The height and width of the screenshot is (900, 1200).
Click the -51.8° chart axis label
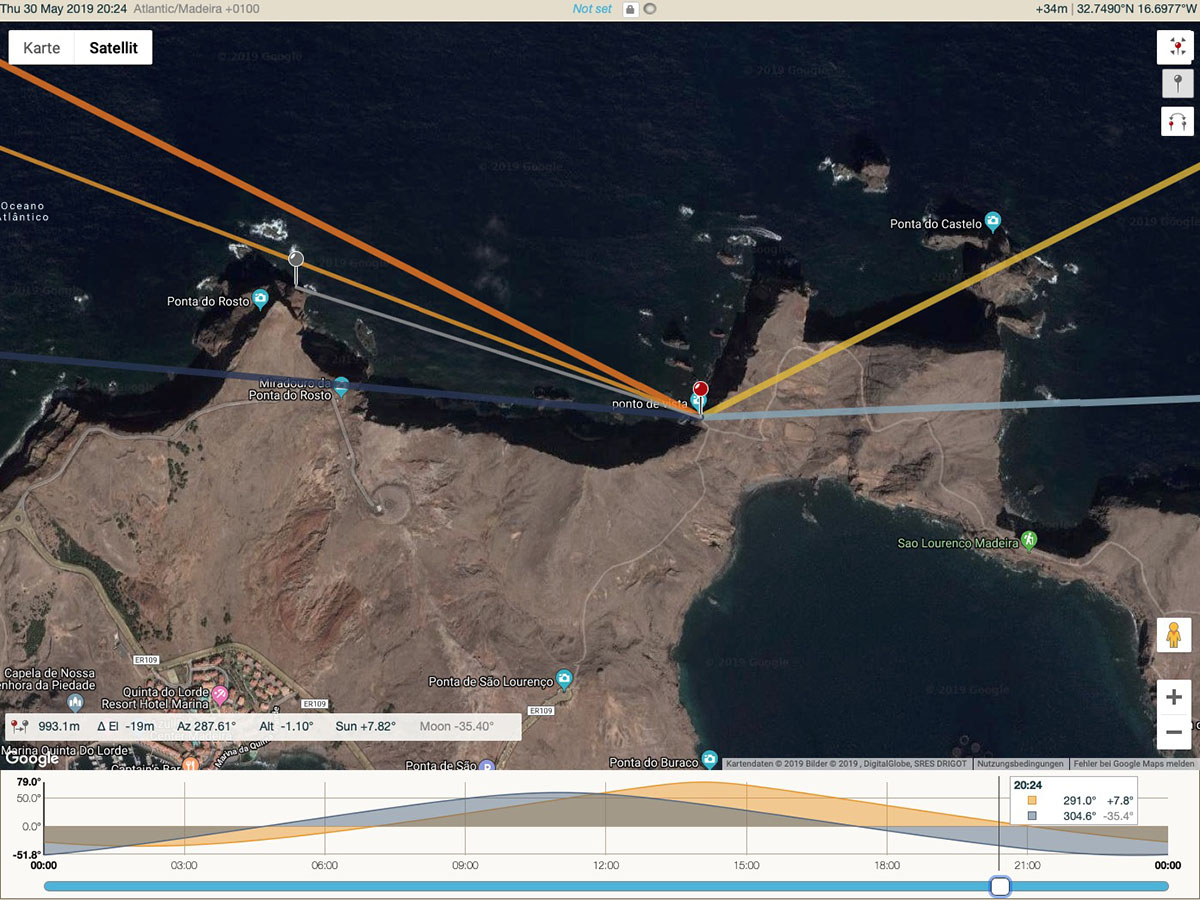27,855
